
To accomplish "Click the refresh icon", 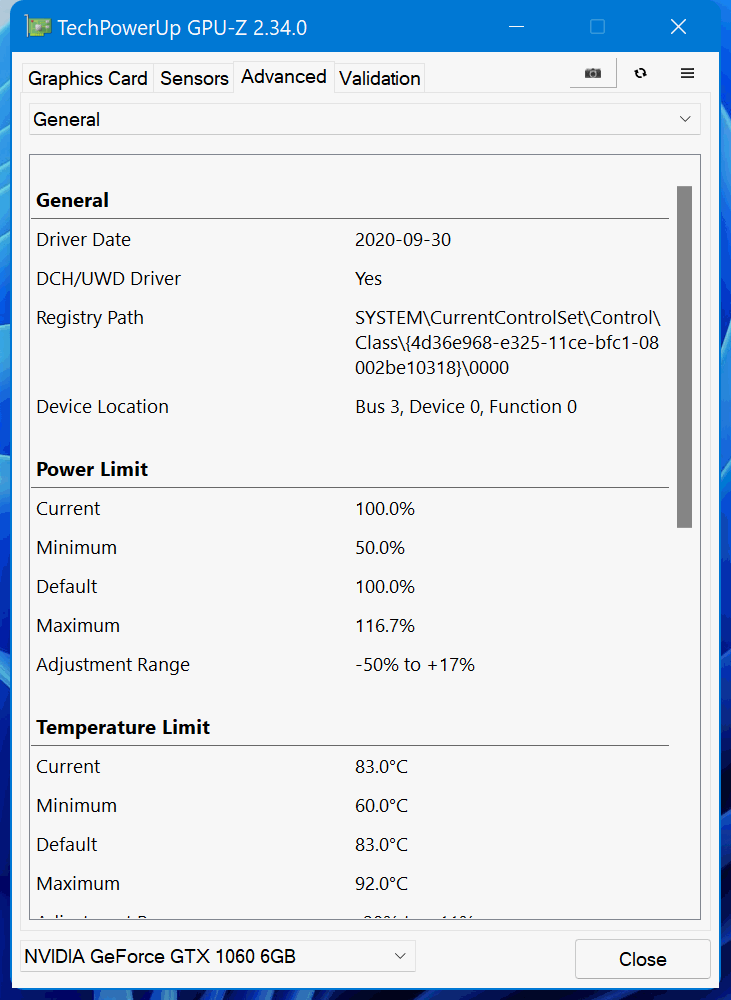I will (x=640, y=73).
